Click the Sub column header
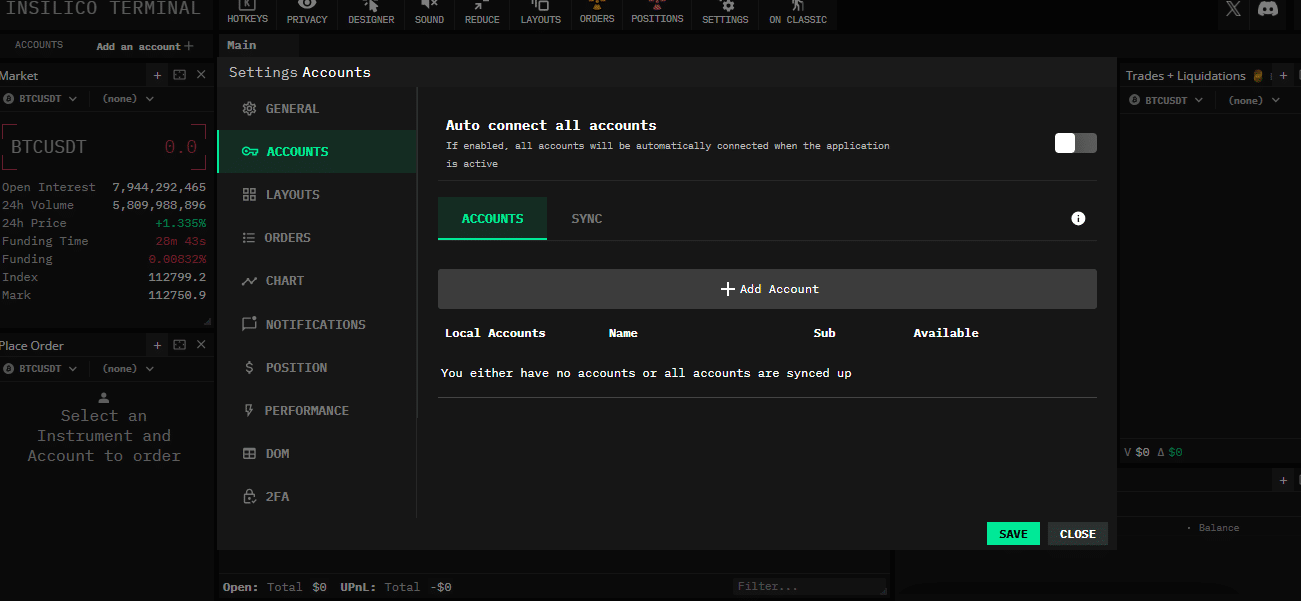Image resolution: width=1301 pixels, height=601 pixels. [824, 333]
